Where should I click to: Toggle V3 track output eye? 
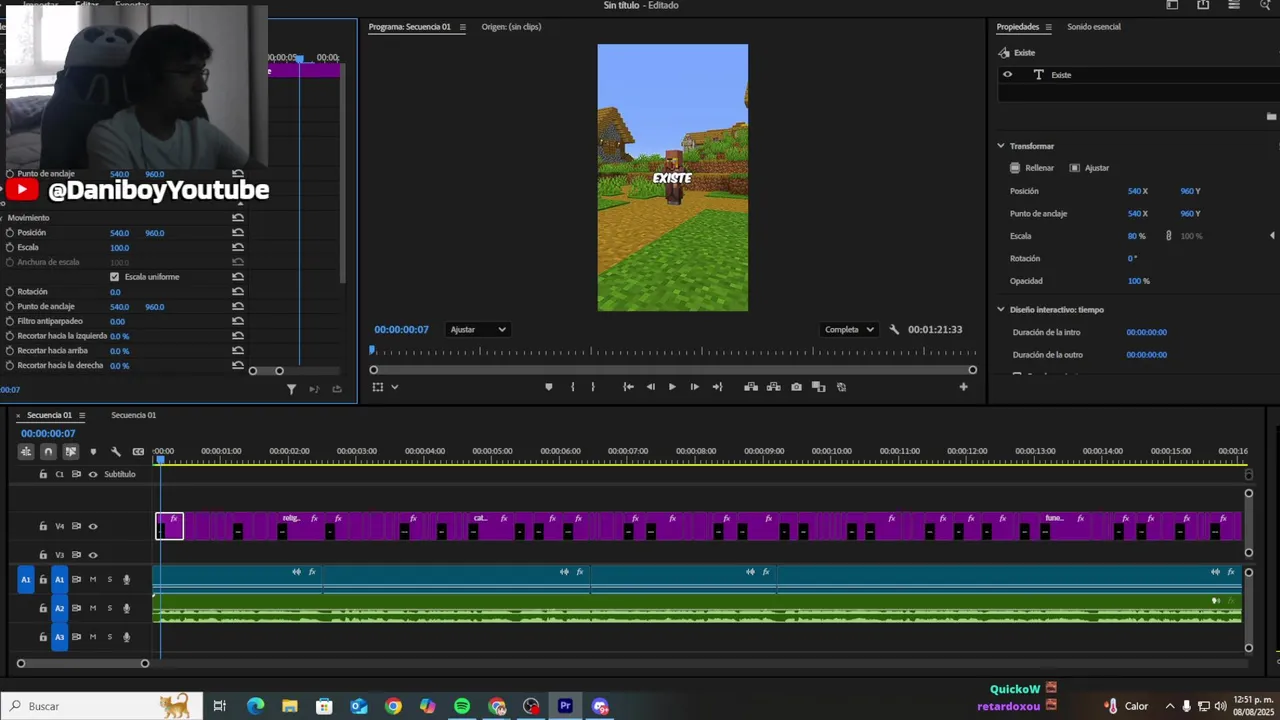click(93, 555)
